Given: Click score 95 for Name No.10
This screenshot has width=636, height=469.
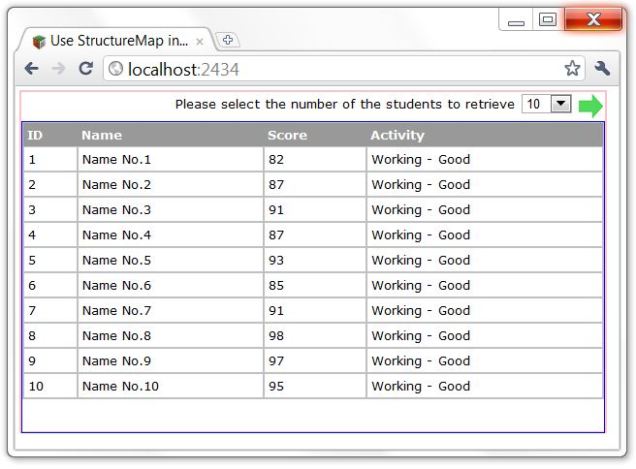Looking at the screenshot, I should [x=315, y=386].
